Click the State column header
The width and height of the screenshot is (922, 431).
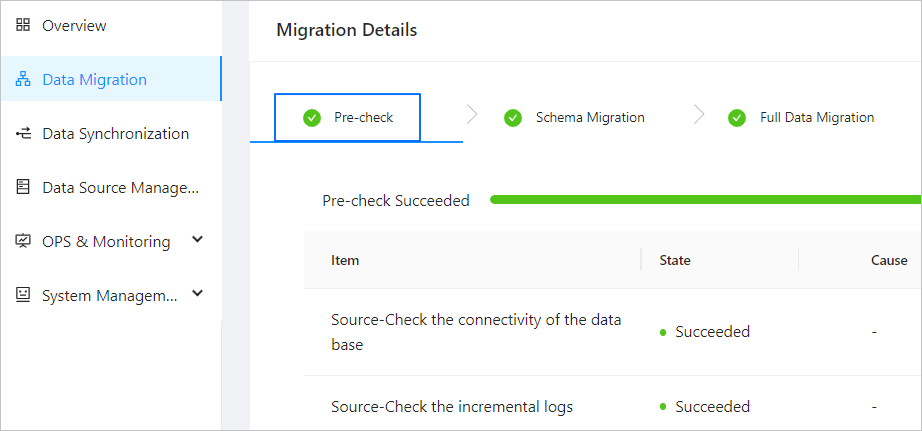pos(675,260)
